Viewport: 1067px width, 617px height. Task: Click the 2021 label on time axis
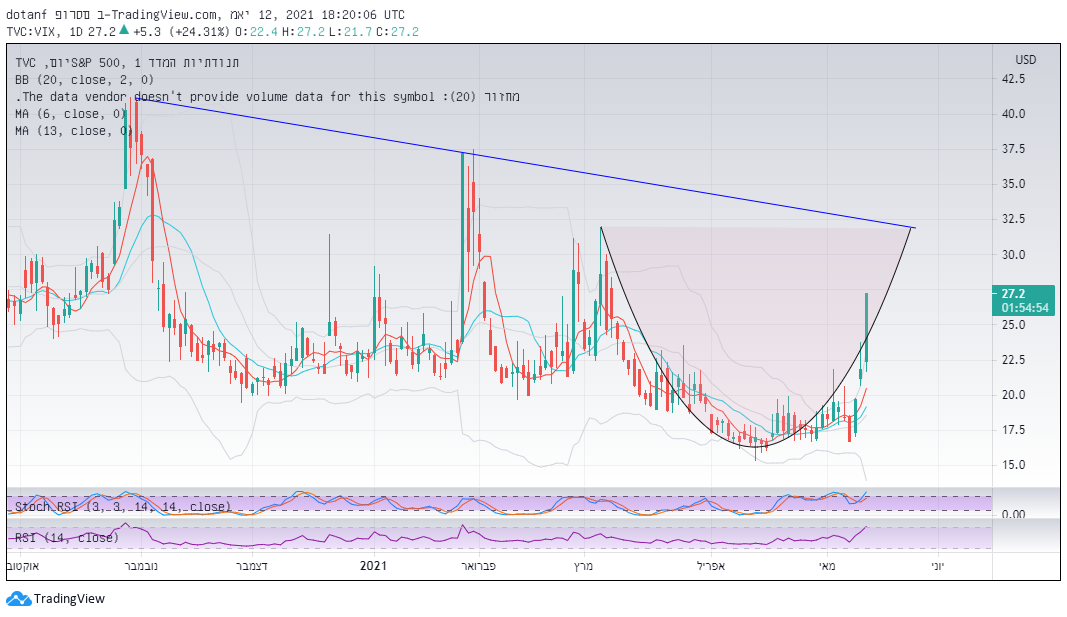coord(372,566)
